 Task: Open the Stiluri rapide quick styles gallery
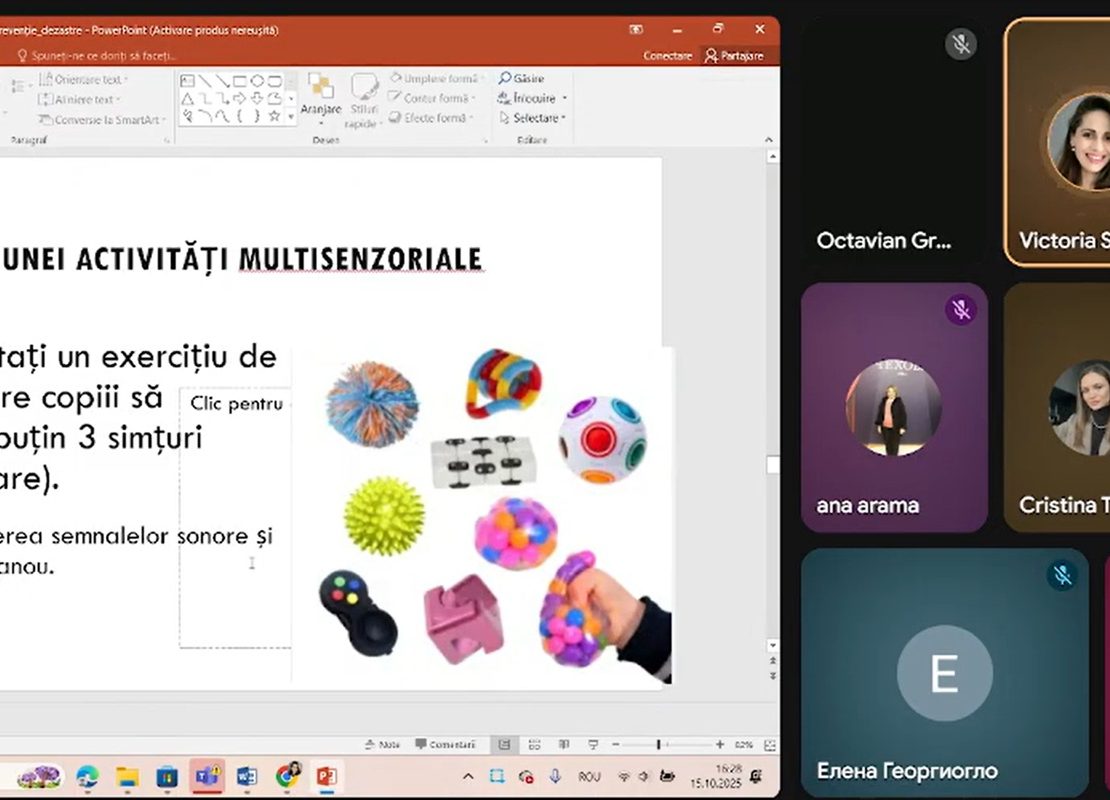tap(364, 100)
